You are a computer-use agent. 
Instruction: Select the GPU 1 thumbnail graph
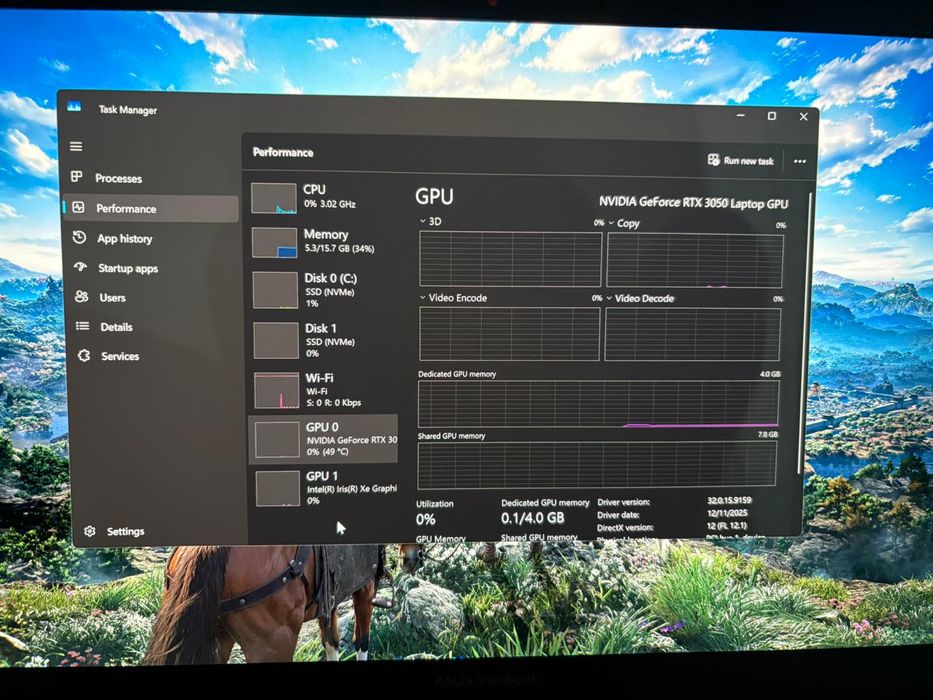click(x=278, y=488)
